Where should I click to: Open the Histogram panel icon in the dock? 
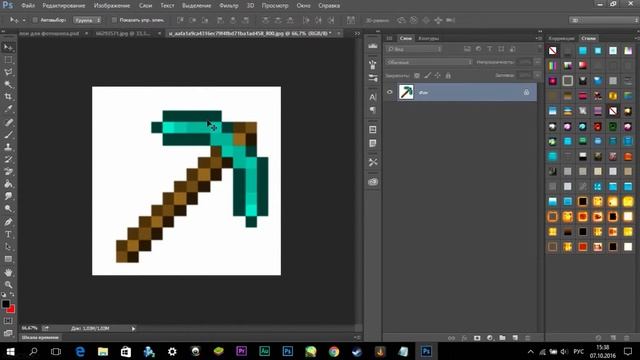click(x=373, y=46)
